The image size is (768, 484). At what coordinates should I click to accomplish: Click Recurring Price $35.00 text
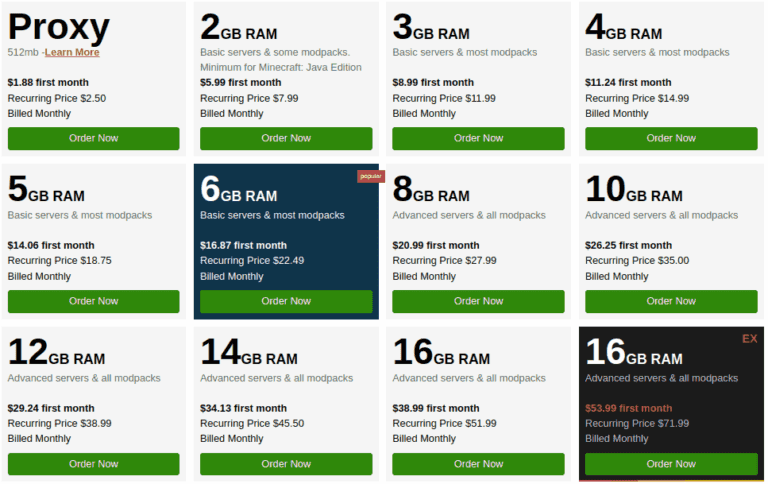tap(637, 261)
